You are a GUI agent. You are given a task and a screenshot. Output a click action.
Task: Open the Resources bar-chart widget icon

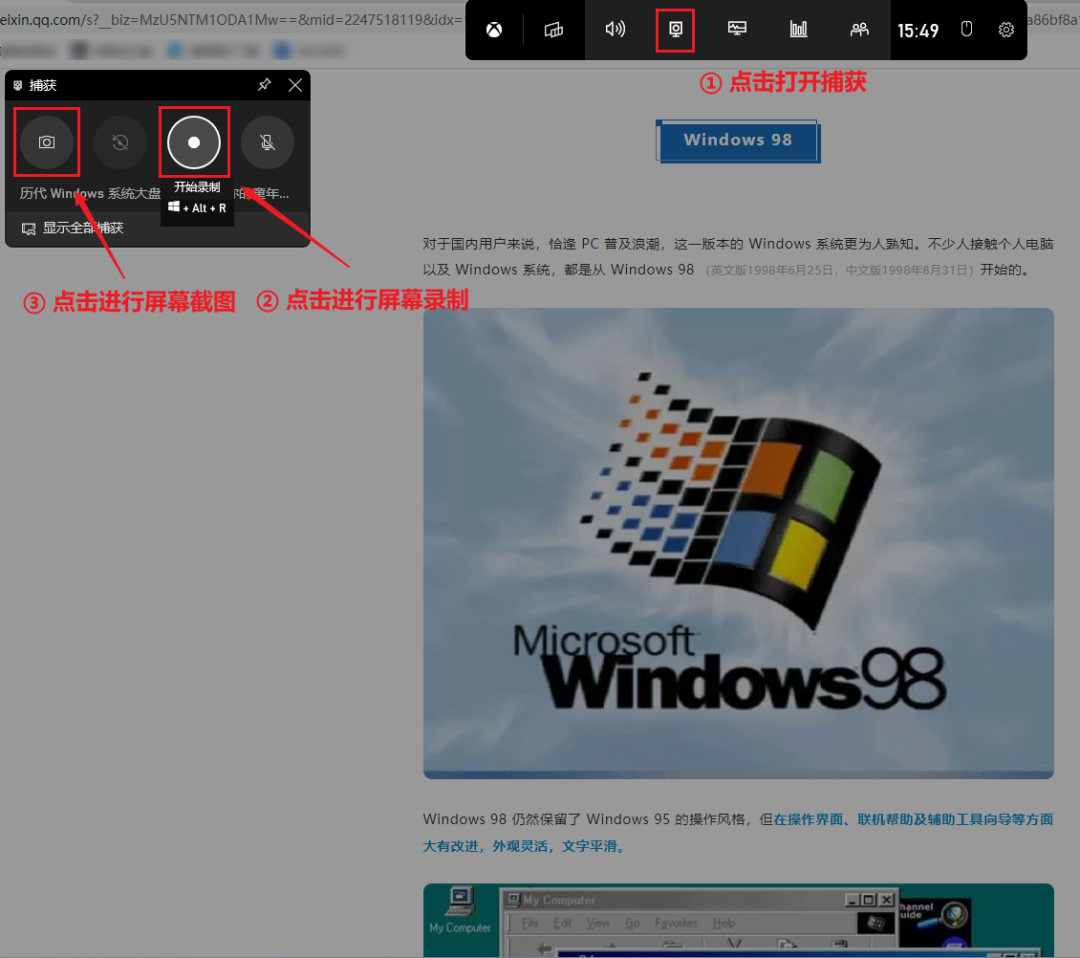point(798,29)
